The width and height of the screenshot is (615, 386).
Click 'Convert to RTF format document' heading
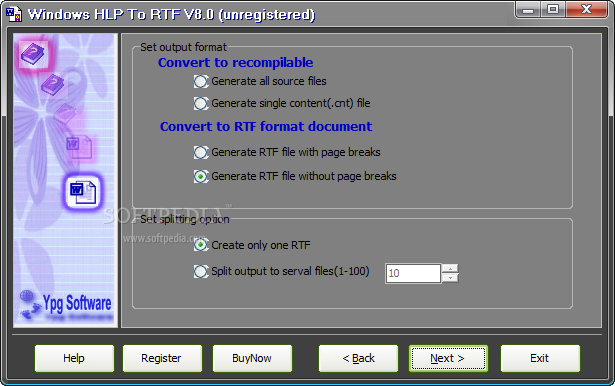266,127
